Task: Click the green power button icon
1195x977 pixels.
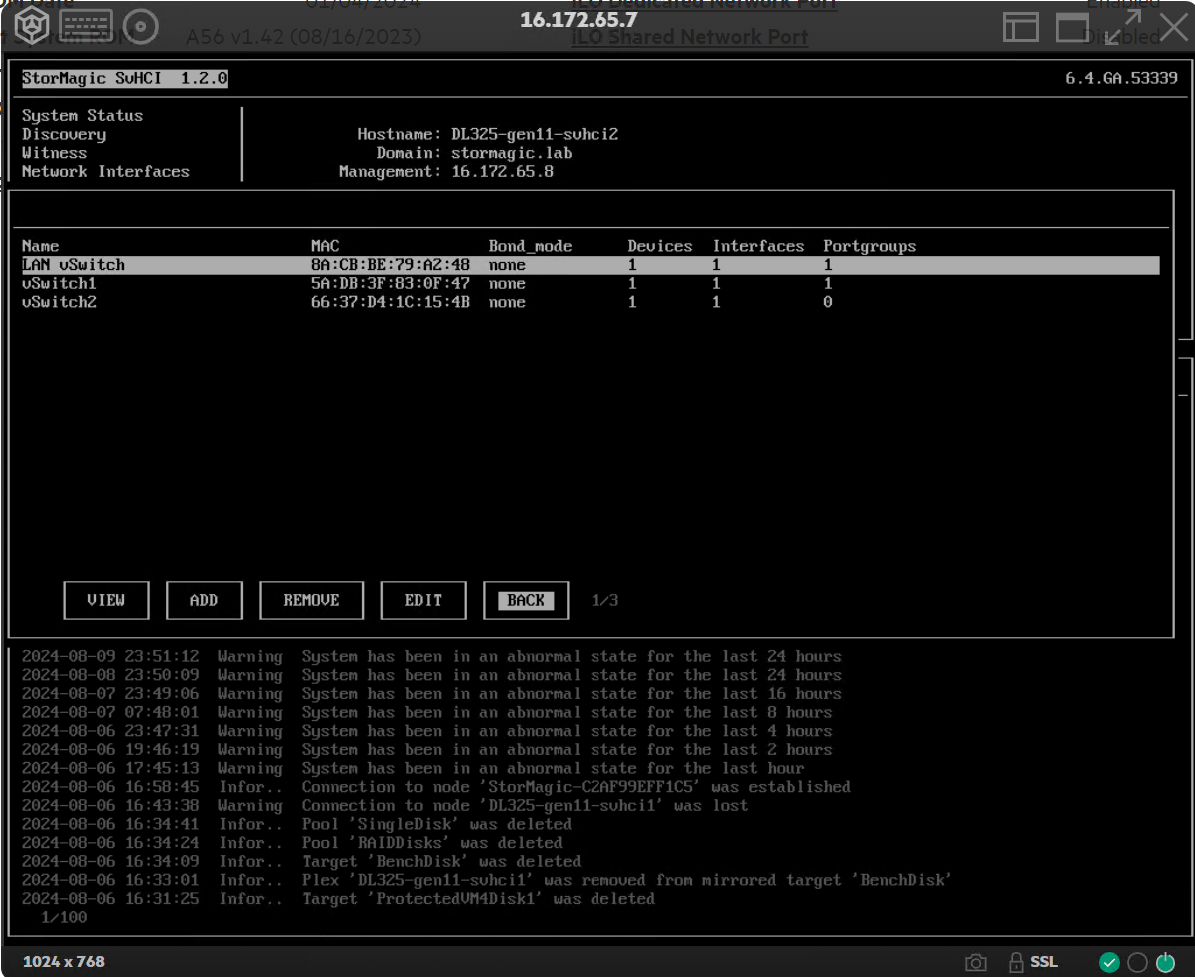Action: coord(1165,963)
